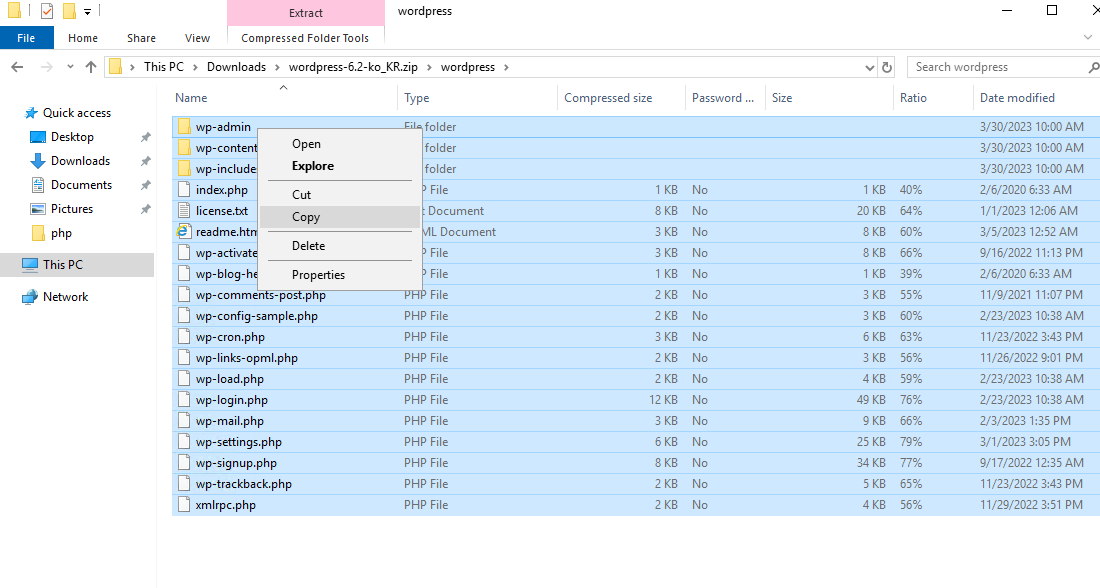Click the search magnifier icon
The height and width of the screenshot is (588, 1100).
(1093, 67)
